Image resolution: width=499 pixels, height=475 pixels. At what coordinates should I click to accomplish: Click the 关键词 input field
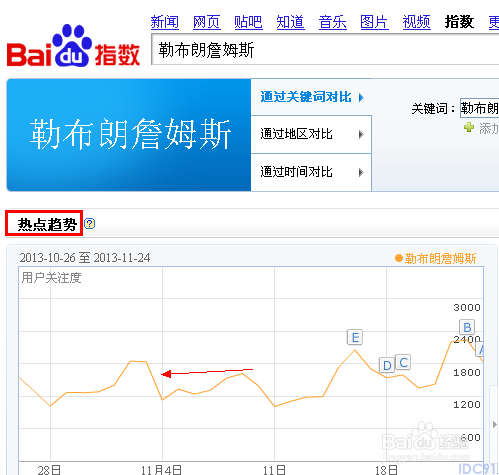point(479,108)
